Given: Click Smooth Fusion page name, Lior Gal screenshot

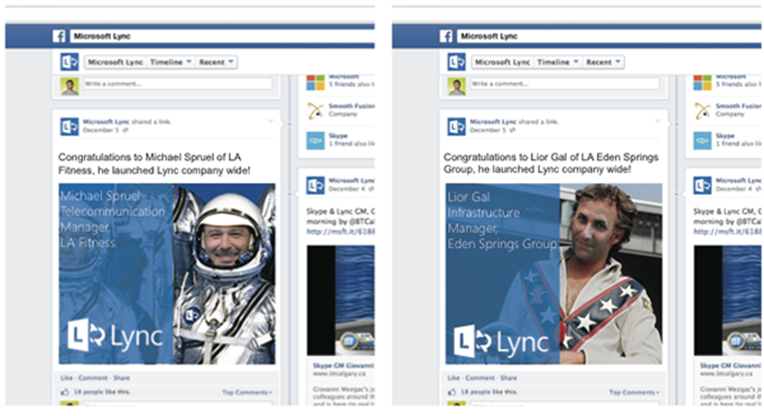Looking at the screenshot, I should tap(738, 106).
